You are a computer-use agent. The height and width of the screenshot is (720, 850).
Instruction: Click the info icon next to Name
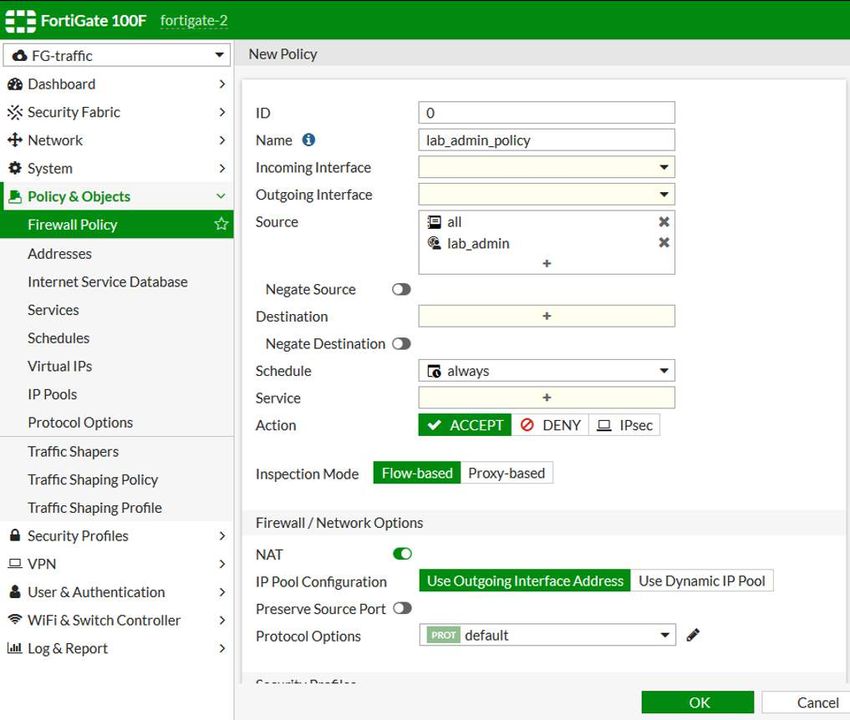coord(308,140)
